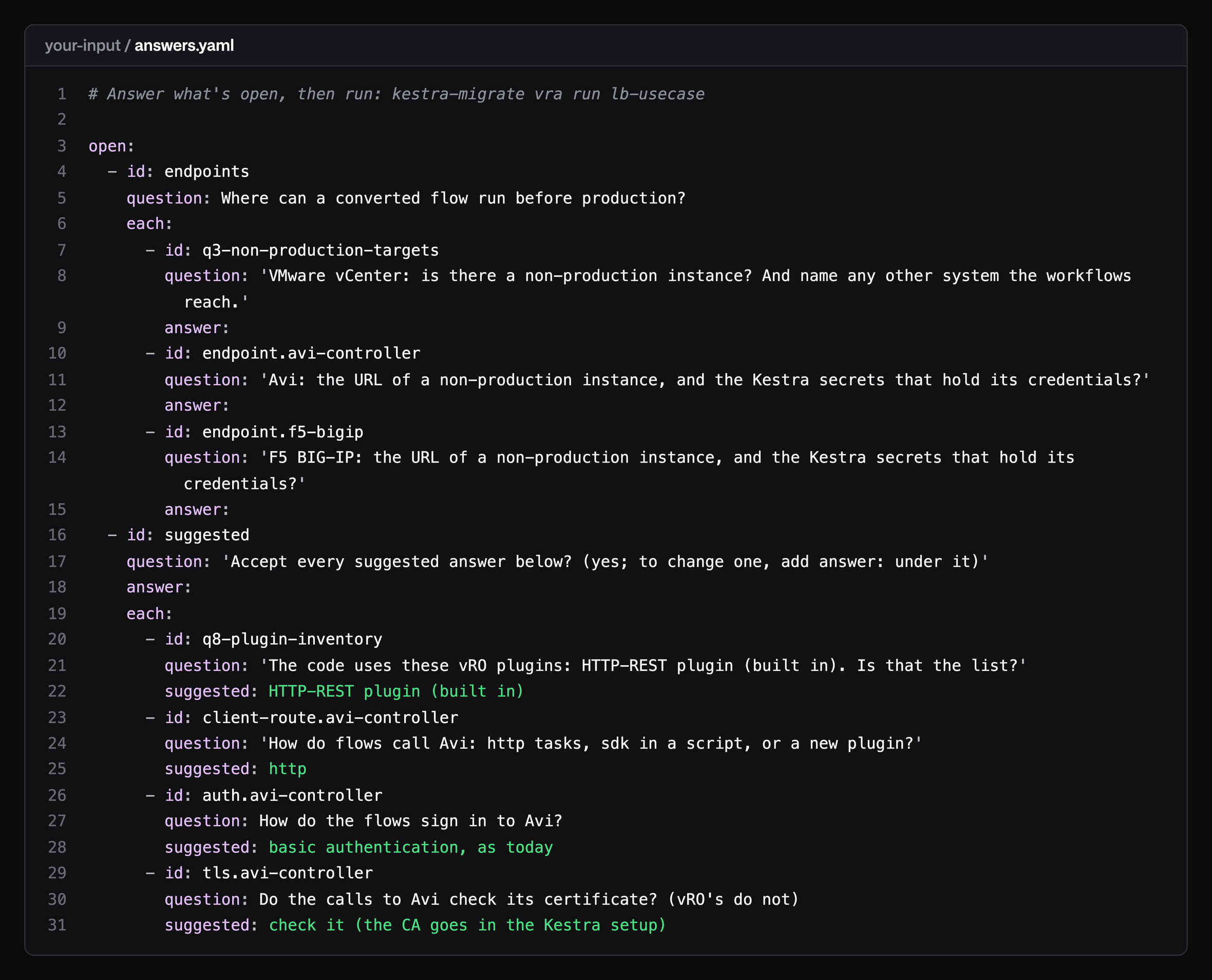
Task: Click the id q3-non-production-targets
Action: 320,250
